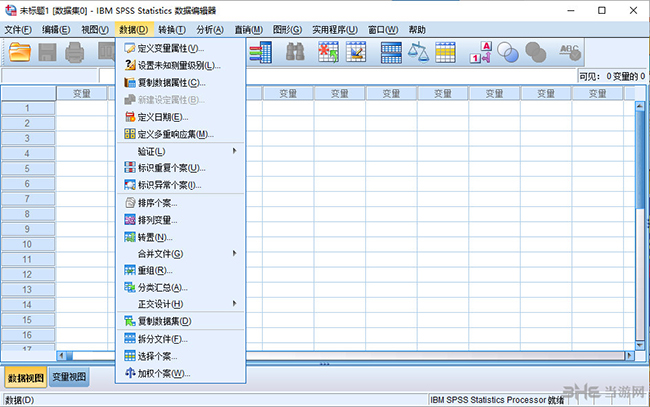Image resolution: width=650 pixels, height=407 pixels.
Task: Select 排列变量 menu item
Action: click(181, 220)
